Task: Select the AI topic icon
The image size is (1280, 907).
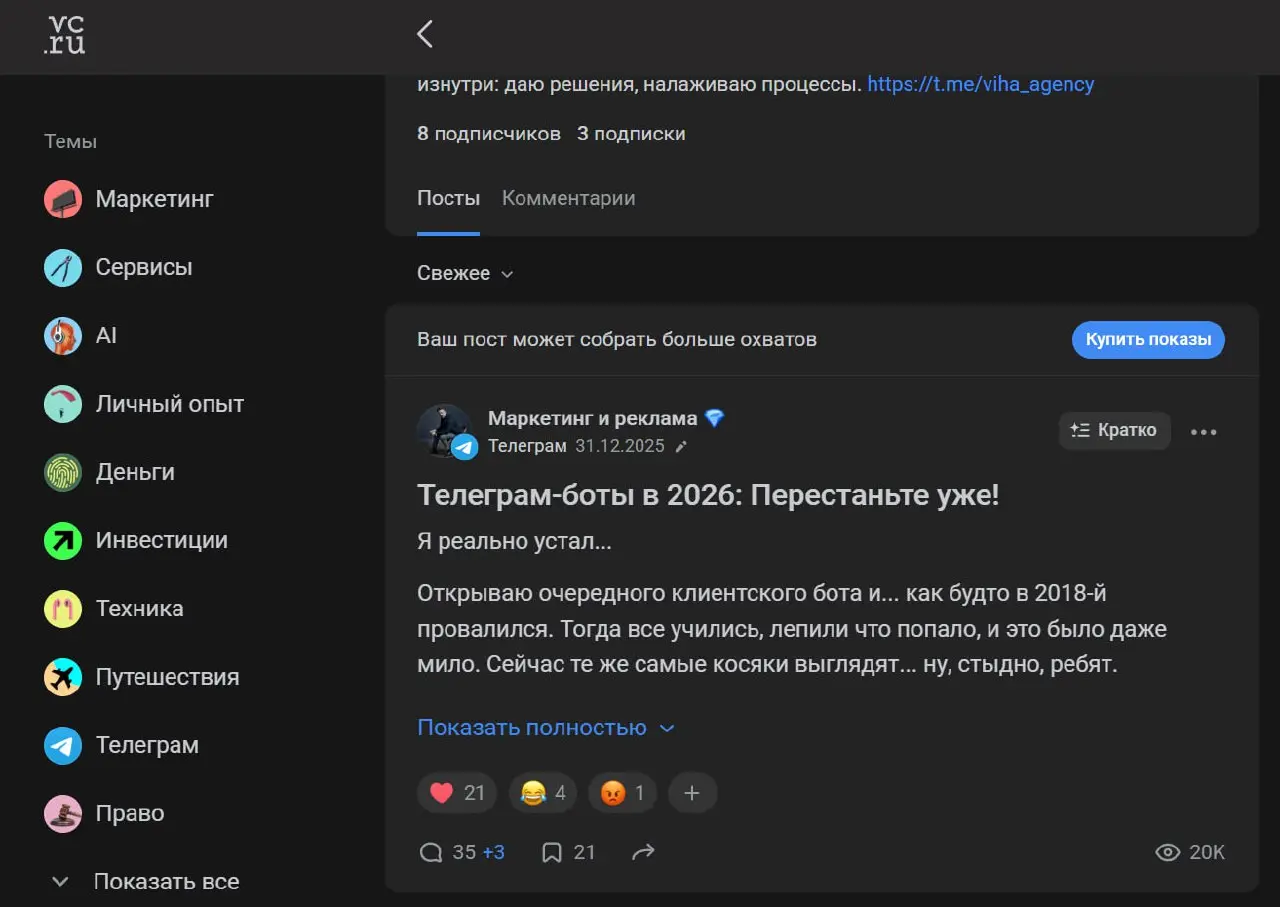Action: pyautogui.click(x=62, y=335)
